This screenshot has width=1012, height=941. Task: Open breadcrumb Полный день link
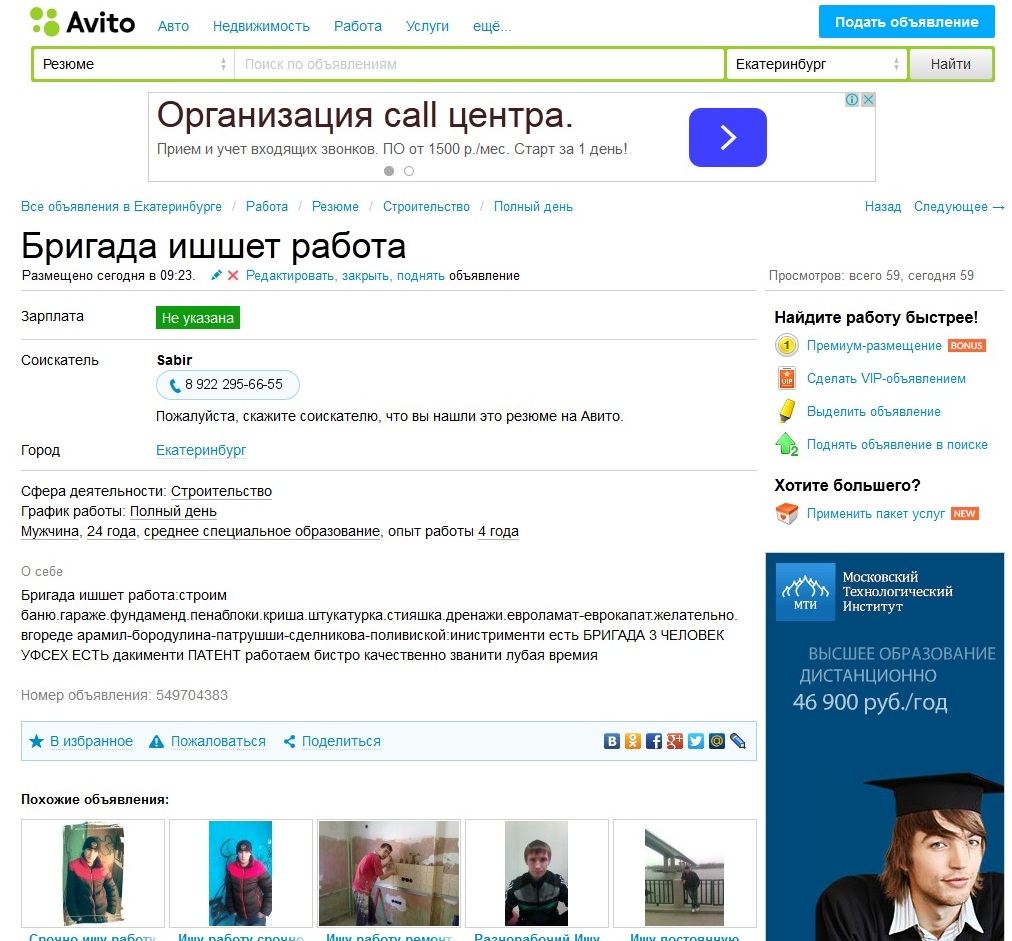pos(533,207)
